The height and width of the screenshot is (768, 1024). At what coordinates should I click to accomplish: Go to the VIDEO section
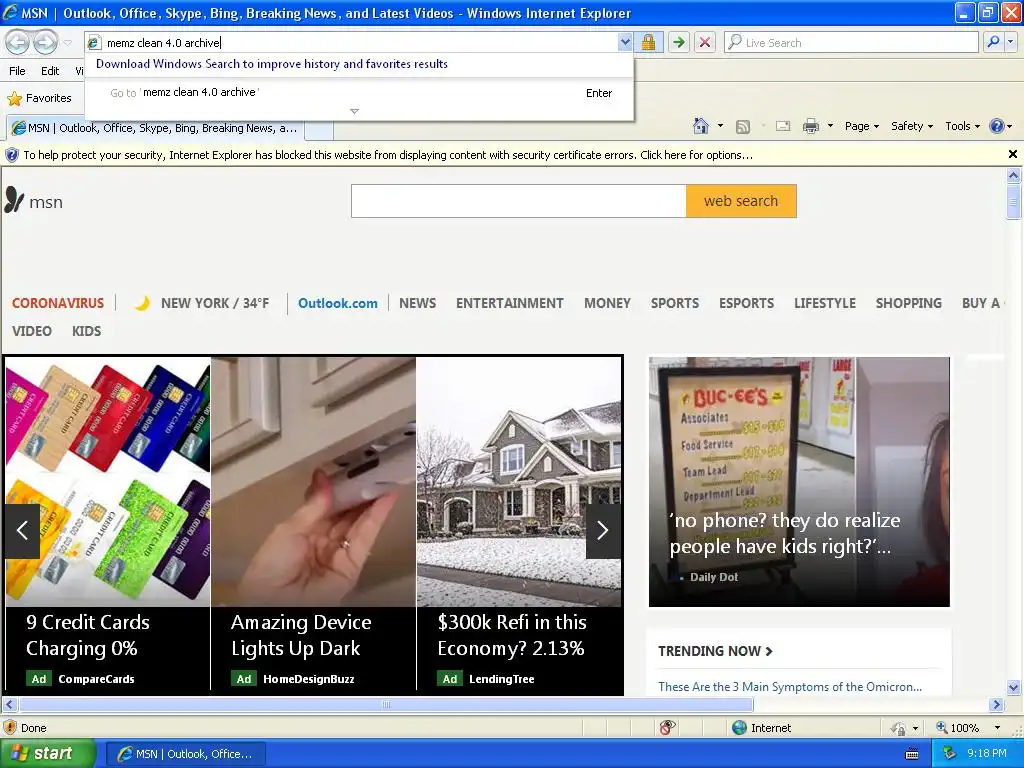click(31, 331)
